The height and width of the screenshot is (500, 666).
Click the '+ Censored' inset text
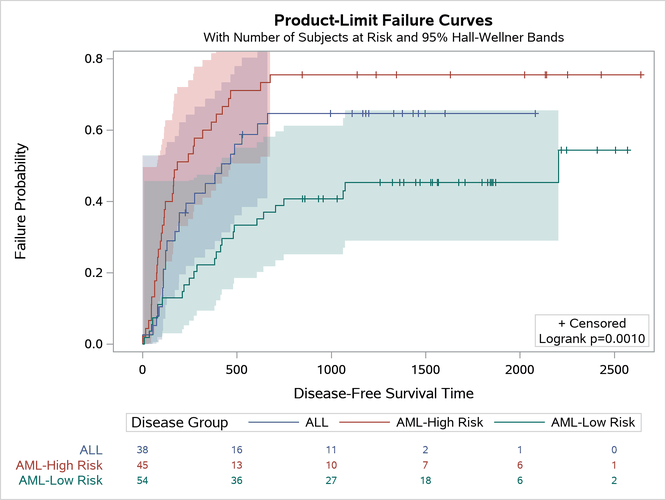click(x=592, y=323)
